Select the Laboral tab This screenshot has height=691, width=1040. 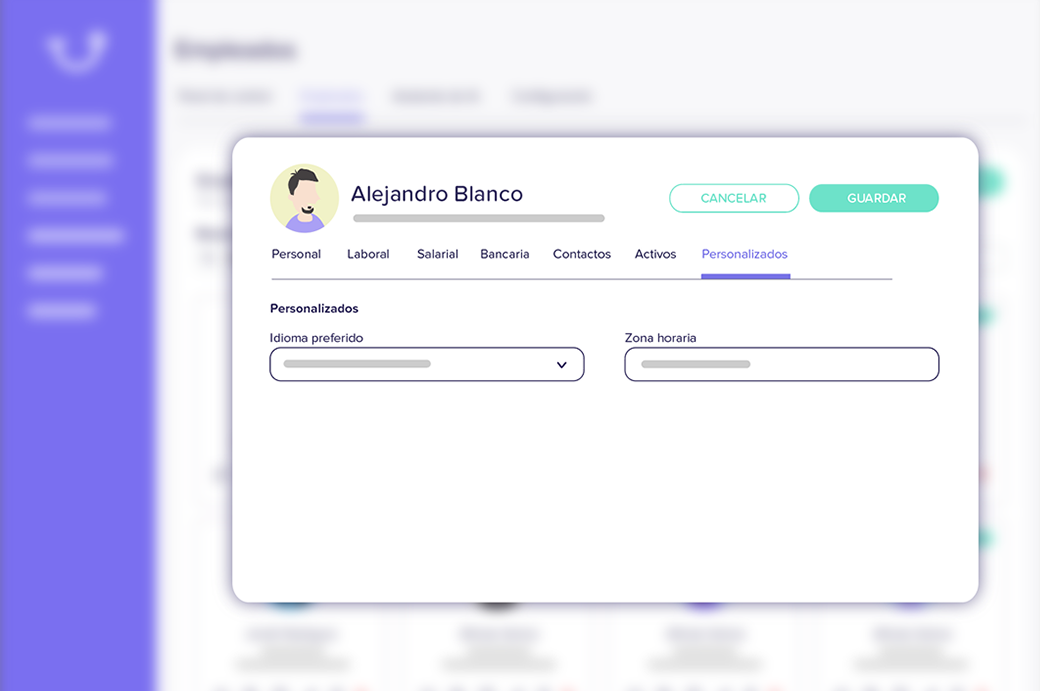(367, 254)
